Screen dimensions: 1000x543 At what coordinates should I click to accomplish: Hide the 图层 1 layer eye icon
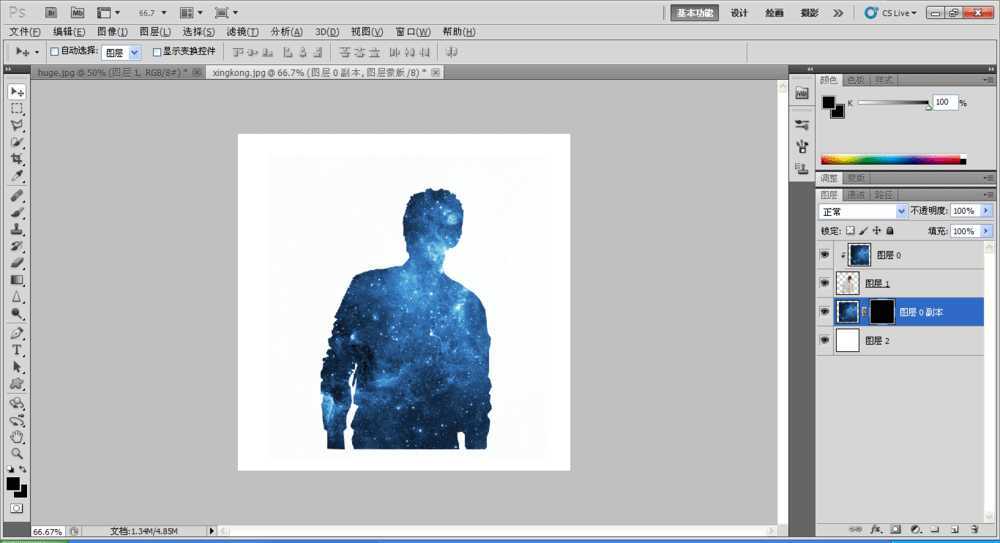click(x=825, y=284)
